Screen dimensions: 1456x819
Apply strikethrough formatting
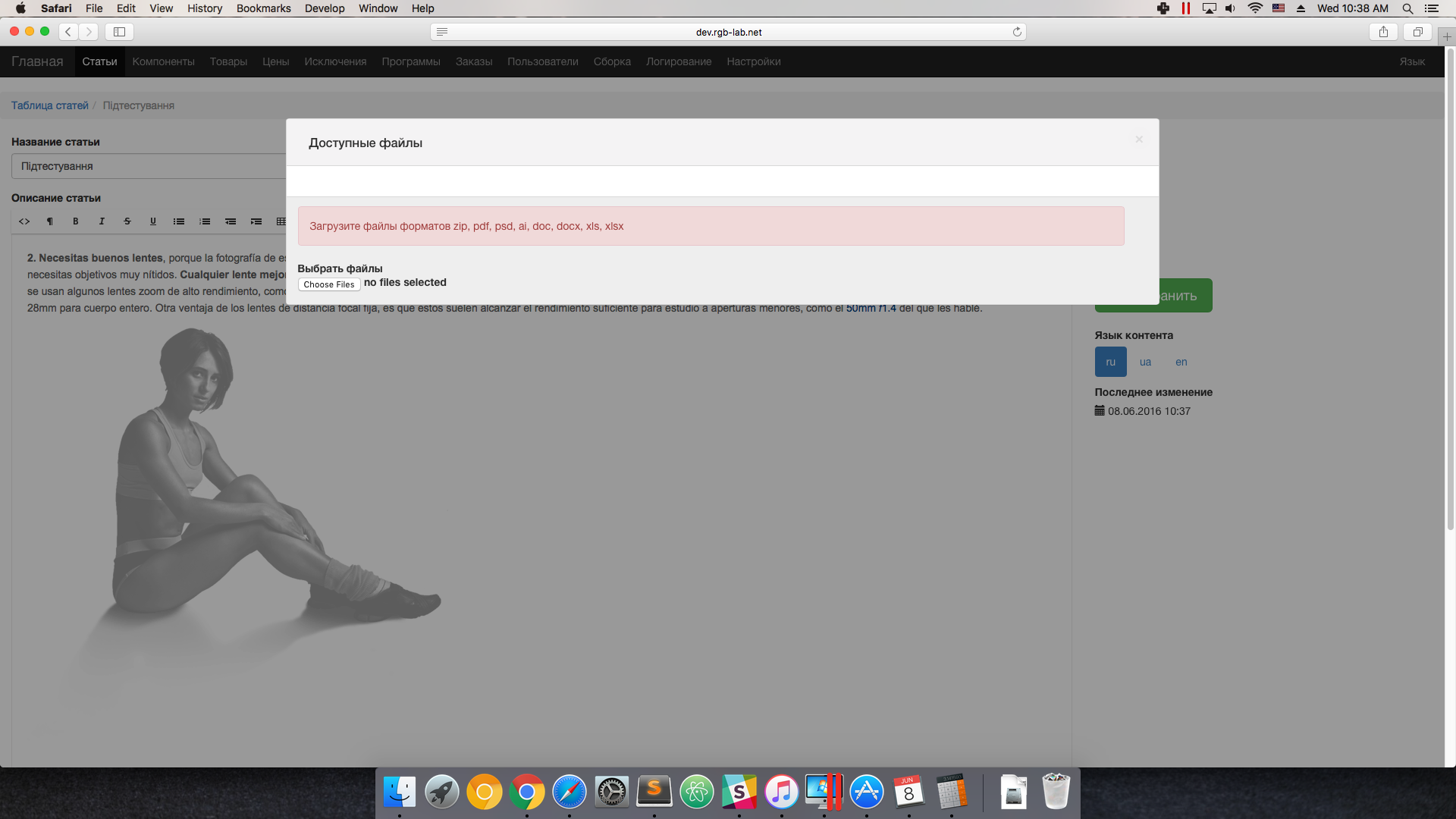click(x=127, y=221)
